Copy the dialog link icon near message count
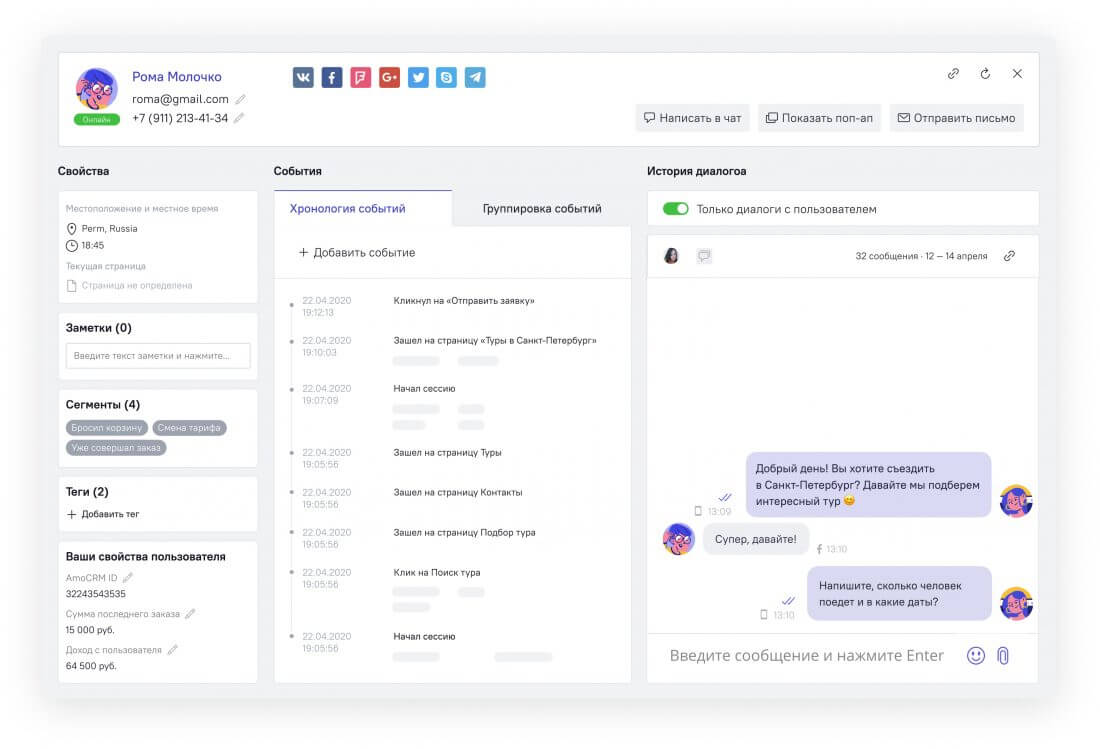1100x749 pixels. [x=1009, y=256]
